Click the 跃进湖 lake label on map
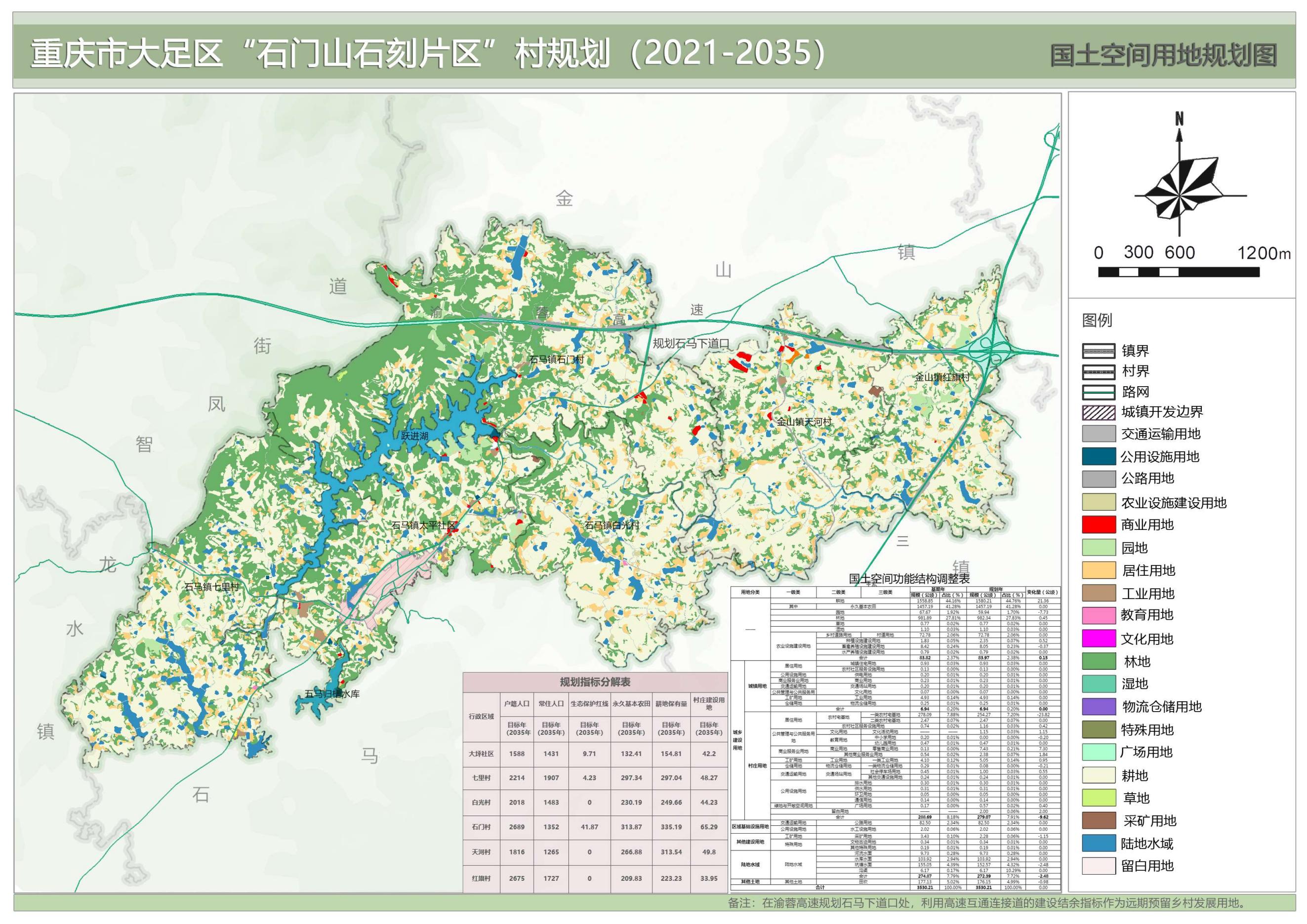1307x924 pixels. pos(415,436)
